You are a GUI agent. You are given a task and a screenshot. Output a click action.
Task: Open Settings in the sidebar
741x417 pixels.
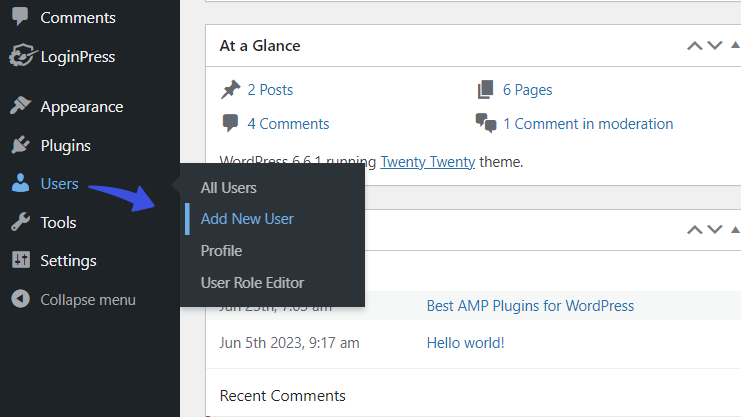(69, 261)
